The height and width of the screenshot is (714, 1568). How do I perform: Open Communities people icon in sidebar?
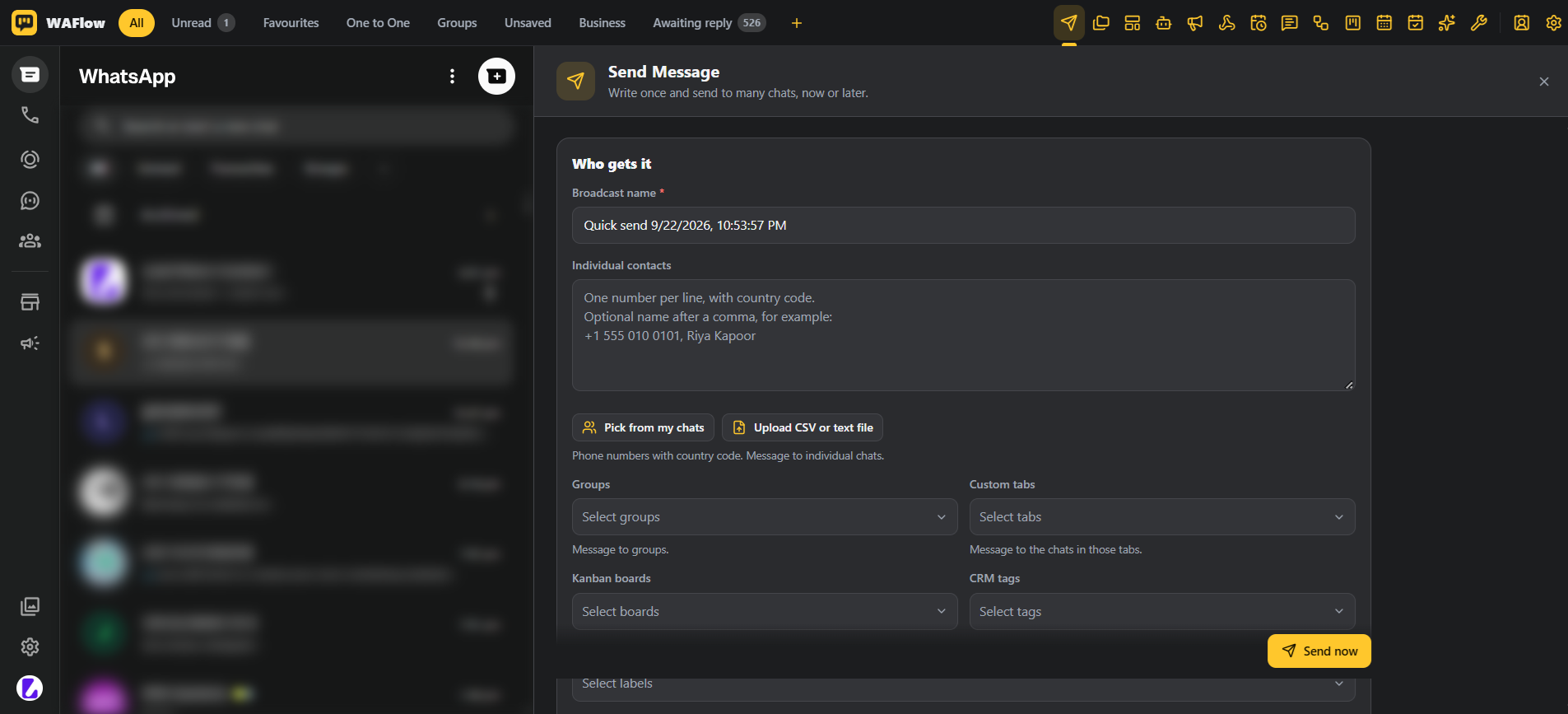tap(30, 241)
